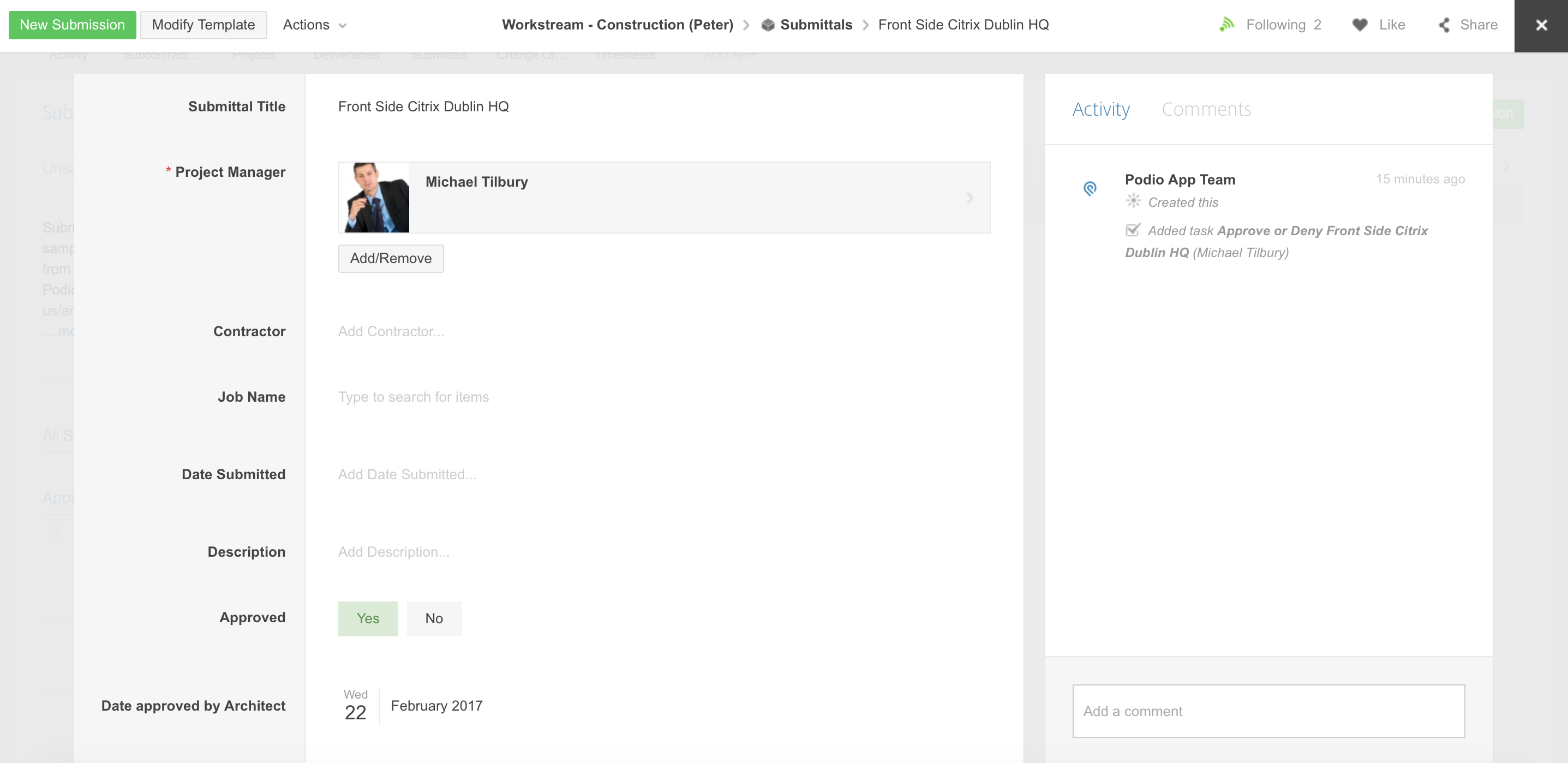The width and height of the screenshot is (1568, 763).
Task: Click the Following feed icon
Action: [x=1226, y=25]
